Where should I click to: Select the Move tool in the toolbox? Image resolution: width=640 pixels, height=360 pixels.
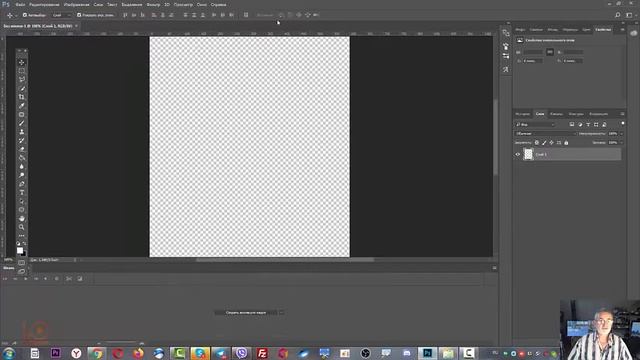point(22,62)
